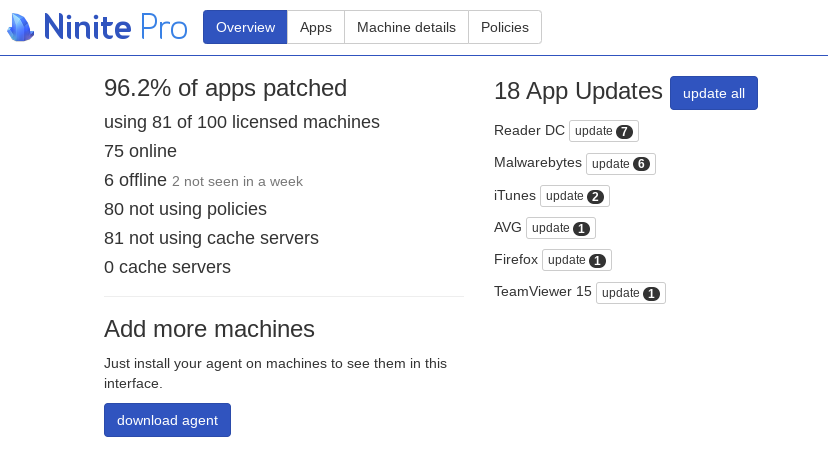
Task: Update Malwarebytes on 6 machines
Action: click(x=620, y=164)
